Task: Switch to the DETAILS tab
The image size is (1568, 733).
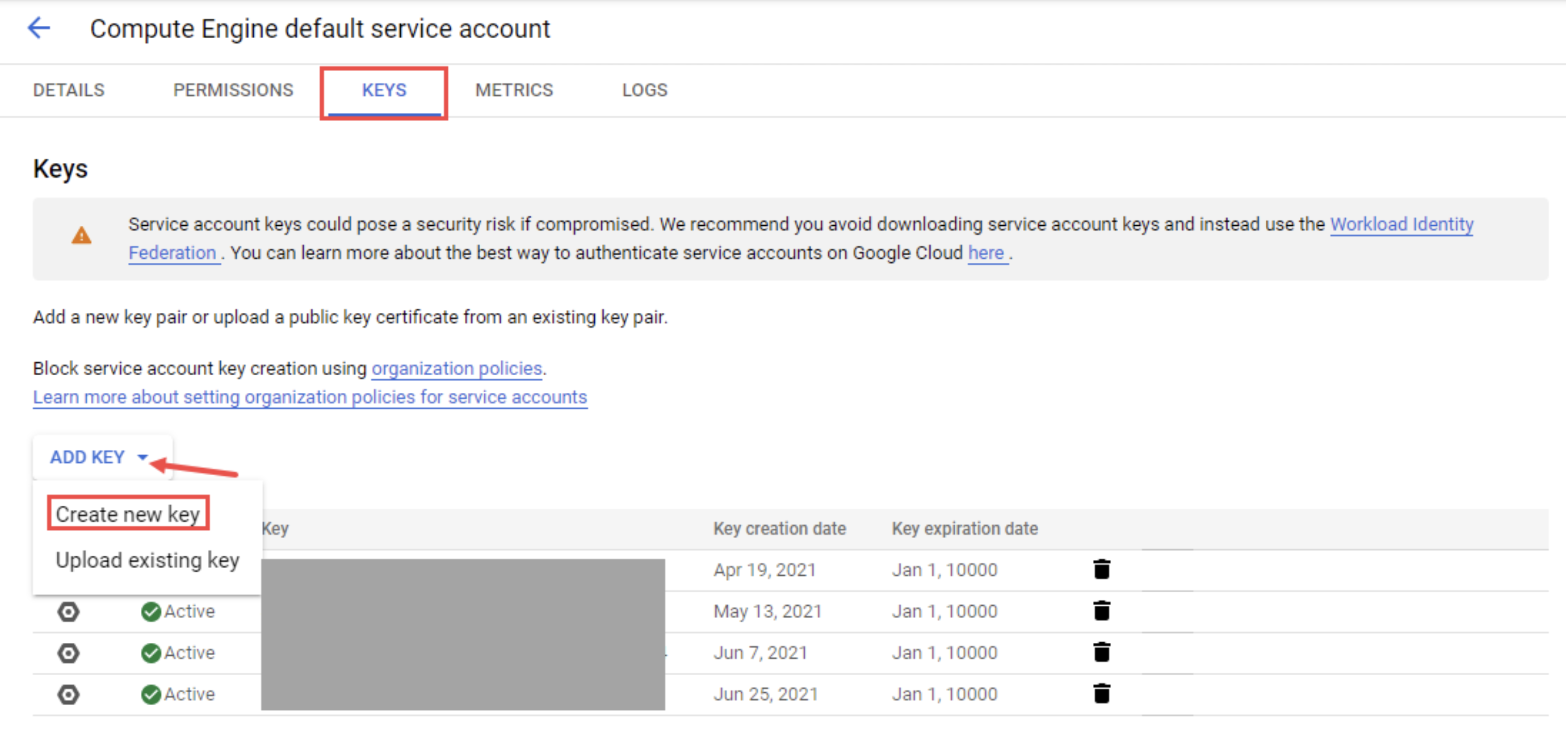Action: coord(69,90)
